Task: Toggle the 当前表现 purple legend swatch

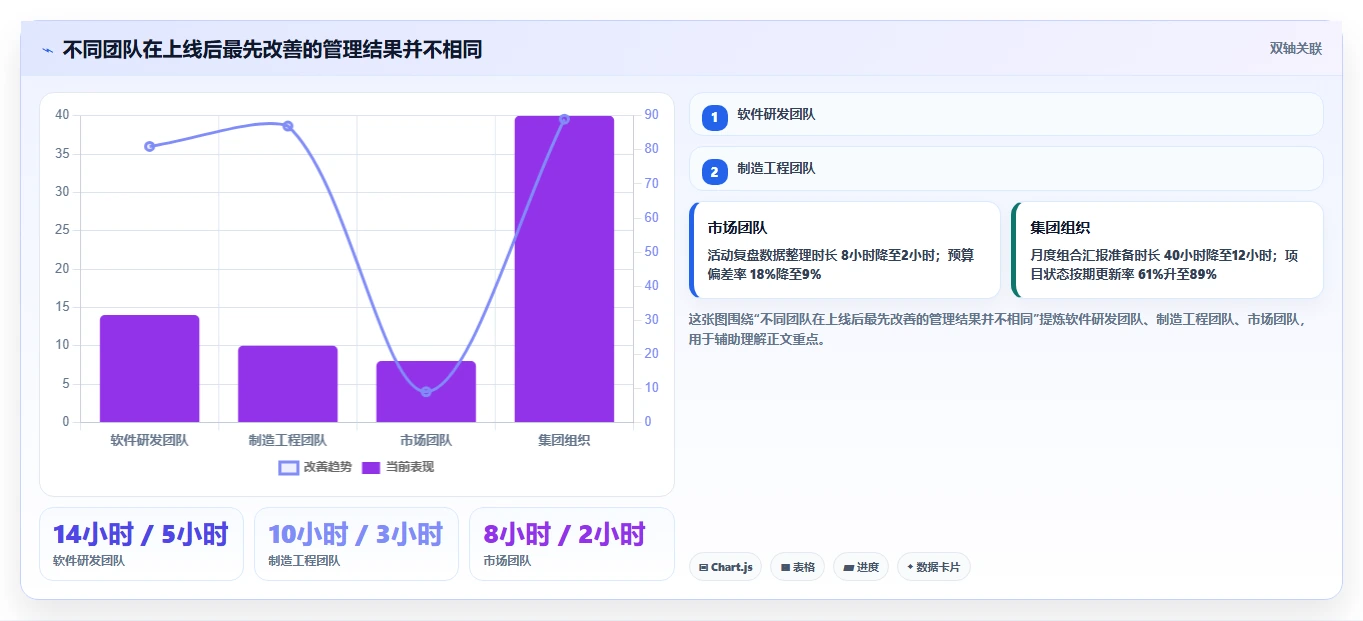Action: tap(371, 467)
